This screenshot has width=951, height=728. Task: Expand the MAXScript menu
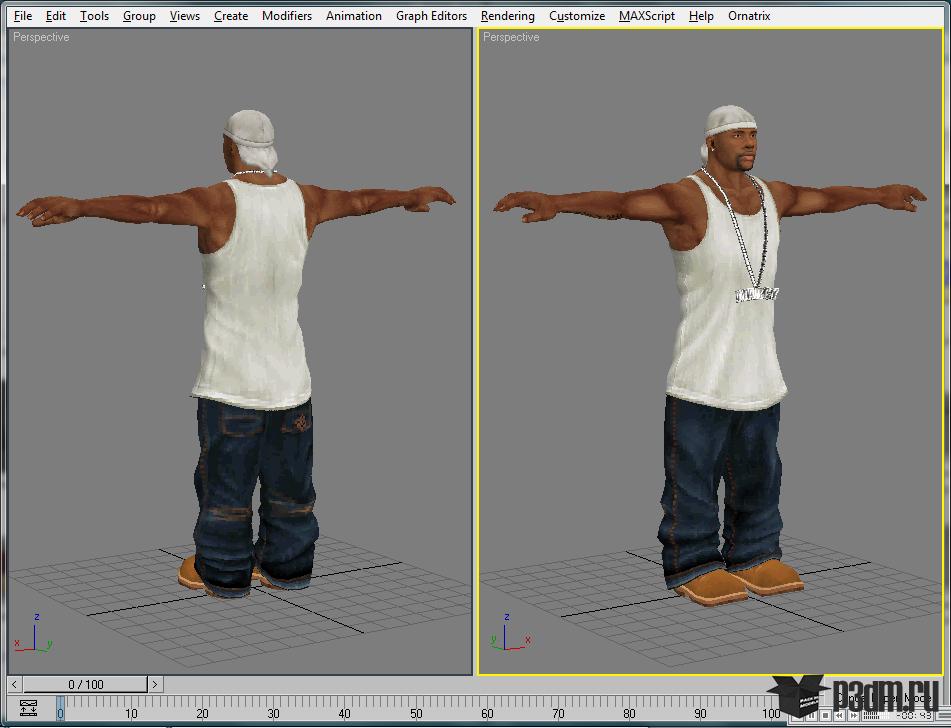pyautogui.click(x=646, y=16)
